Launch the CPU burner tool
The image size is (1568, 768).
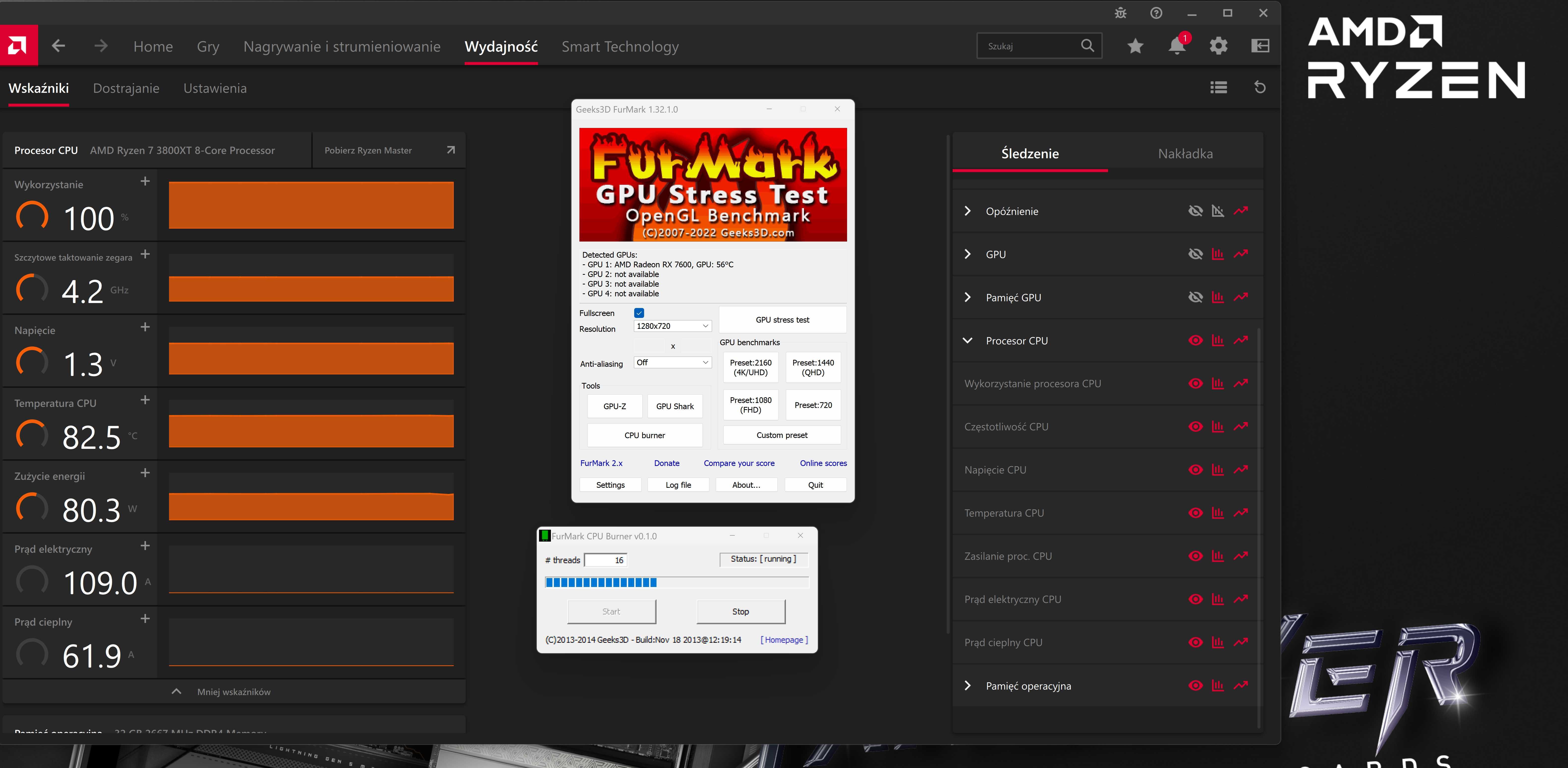(x=645, y=435)
